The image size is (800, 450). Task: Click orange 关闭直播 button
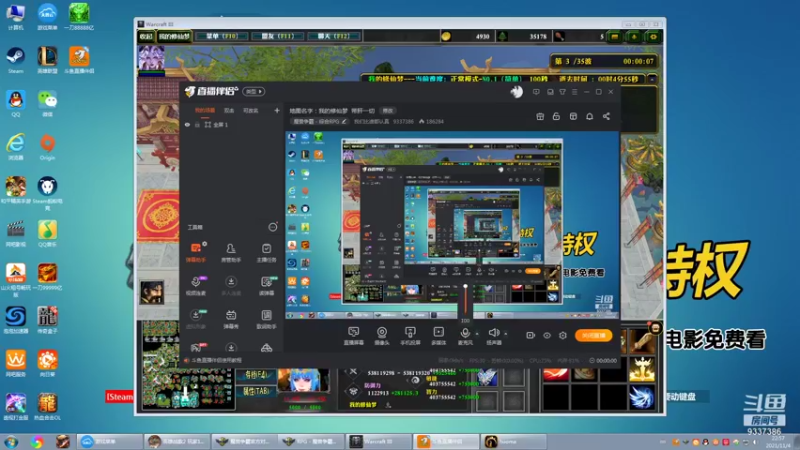coord(593,335)
